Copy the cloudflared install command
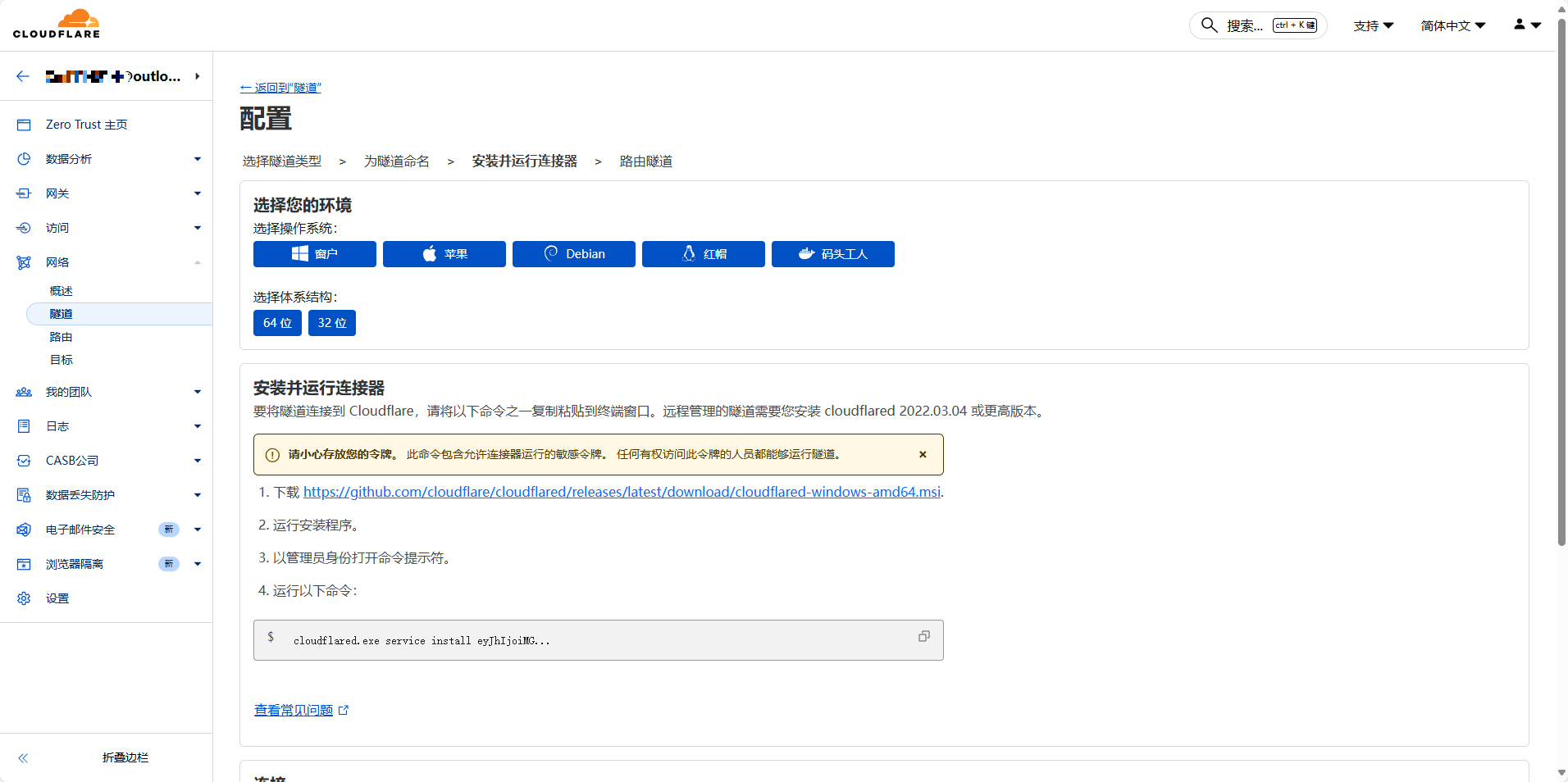Image resolution: width=1568 pixels, height=782 pixels. (x=923, y=637)
